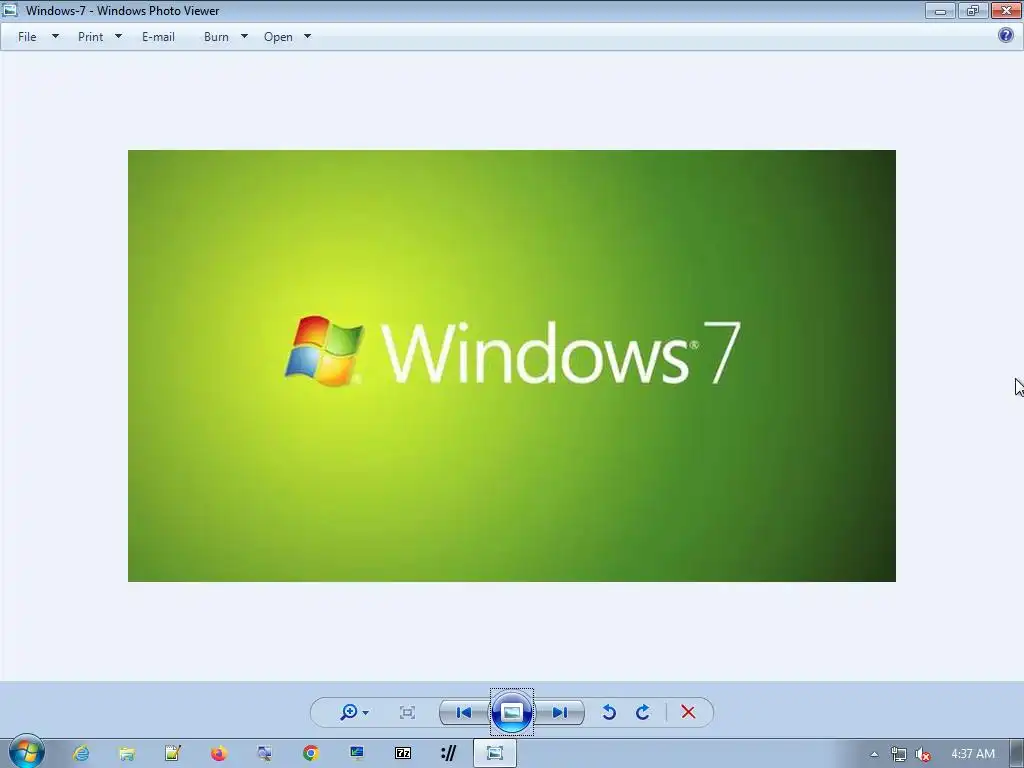
Task: Expand the Burn dropdown arrow
Action: pos(244,37)
